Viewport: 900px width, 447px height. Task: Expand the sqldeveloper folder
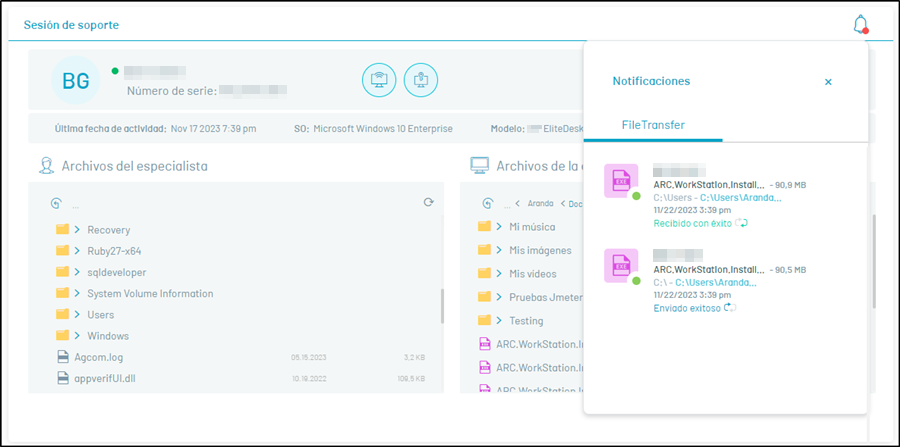(76, 272)
